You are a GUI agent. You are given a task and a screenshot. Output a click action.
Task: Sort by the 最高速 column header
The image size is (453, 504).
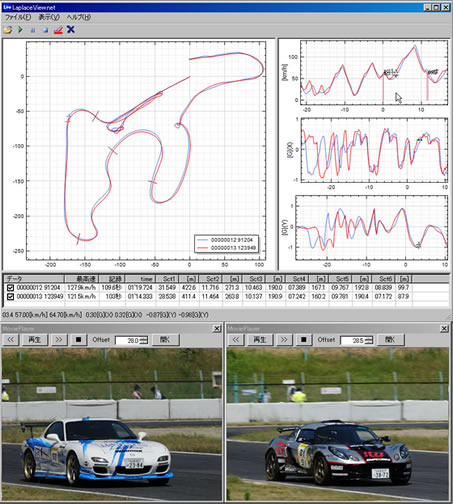[82, 279]
